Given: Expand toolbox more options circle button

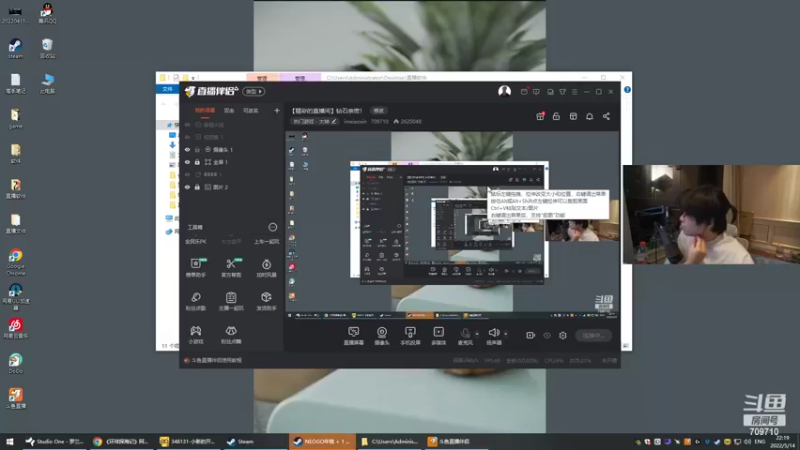Looking at the screenshot, I should (x=273, y=227).
